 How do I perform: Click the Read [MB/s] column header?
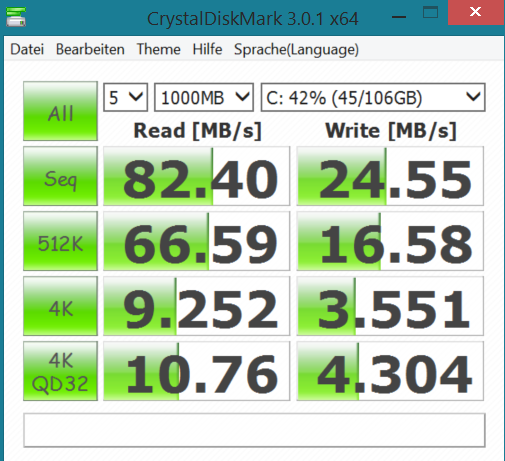(197, 131)
